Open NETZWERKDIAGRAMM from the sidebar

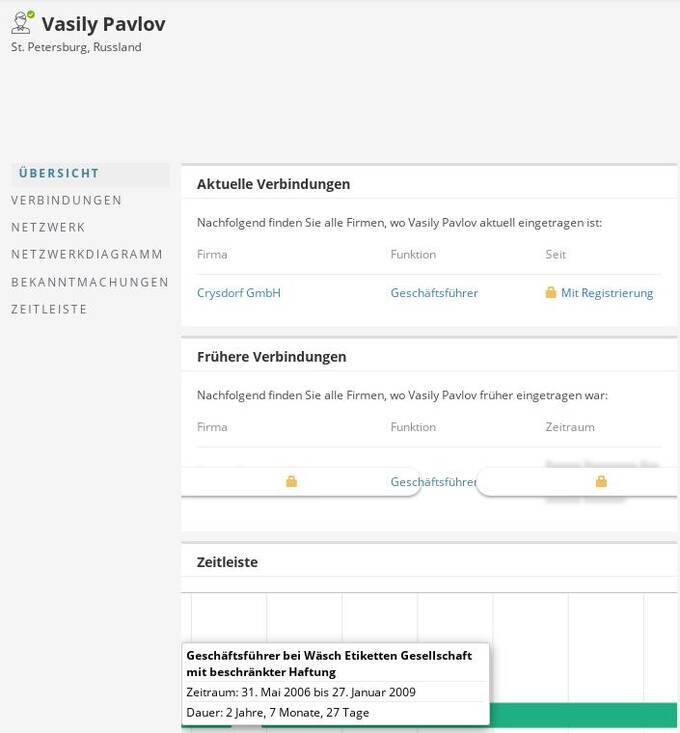coord(87,254)
